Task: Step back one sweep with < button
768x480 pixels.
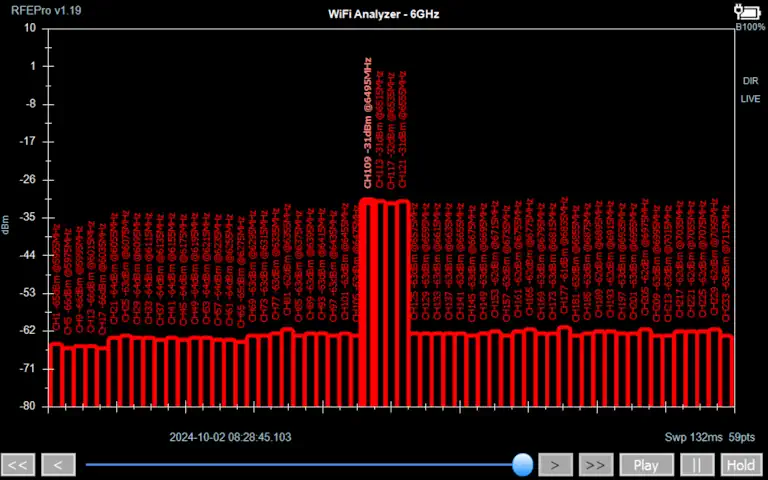Action: tap(59, 465)
